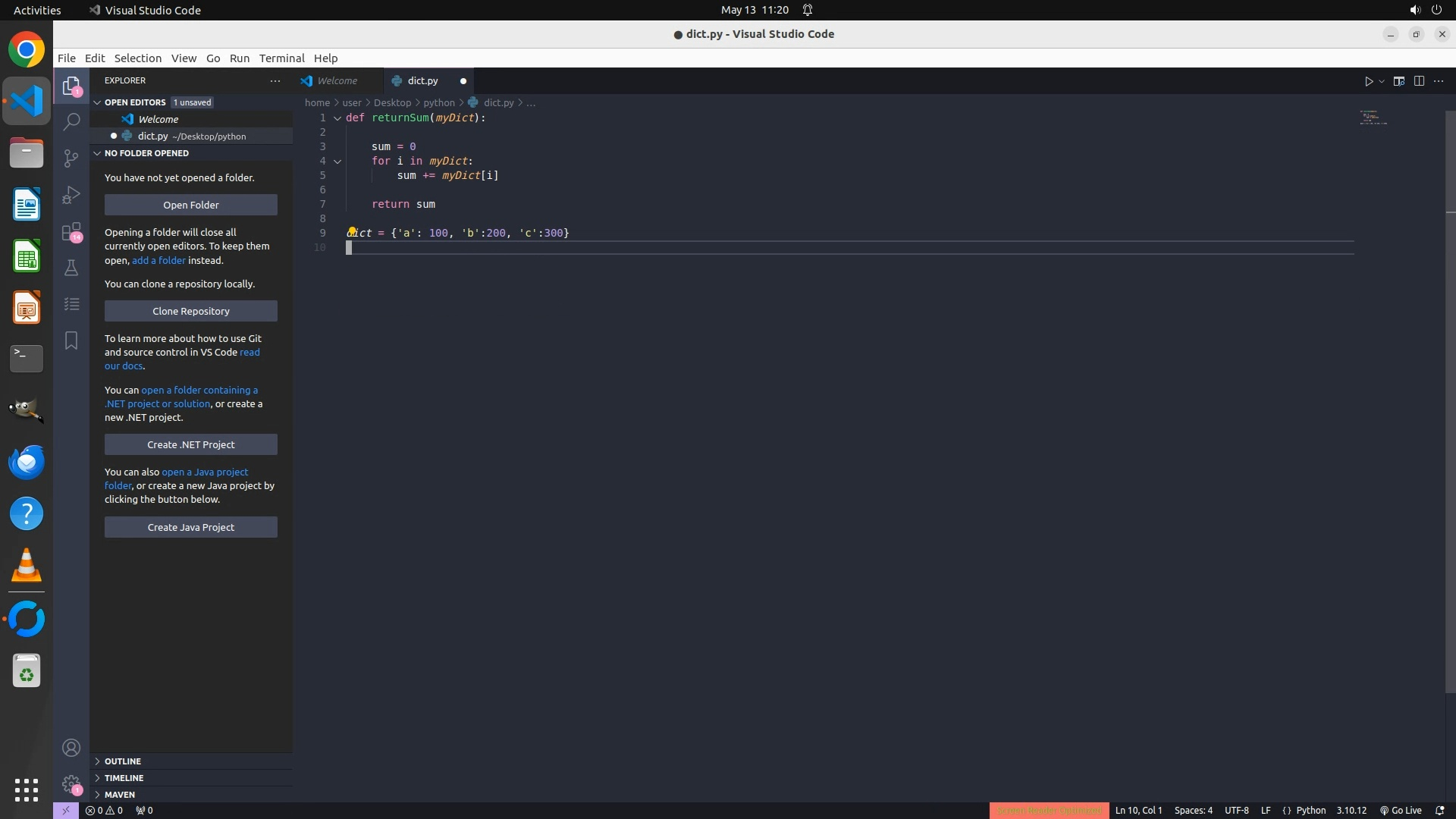Viewport: 1456px width, 819px height.
Task: Open the Terminal menu
Action: click(281, 58)
